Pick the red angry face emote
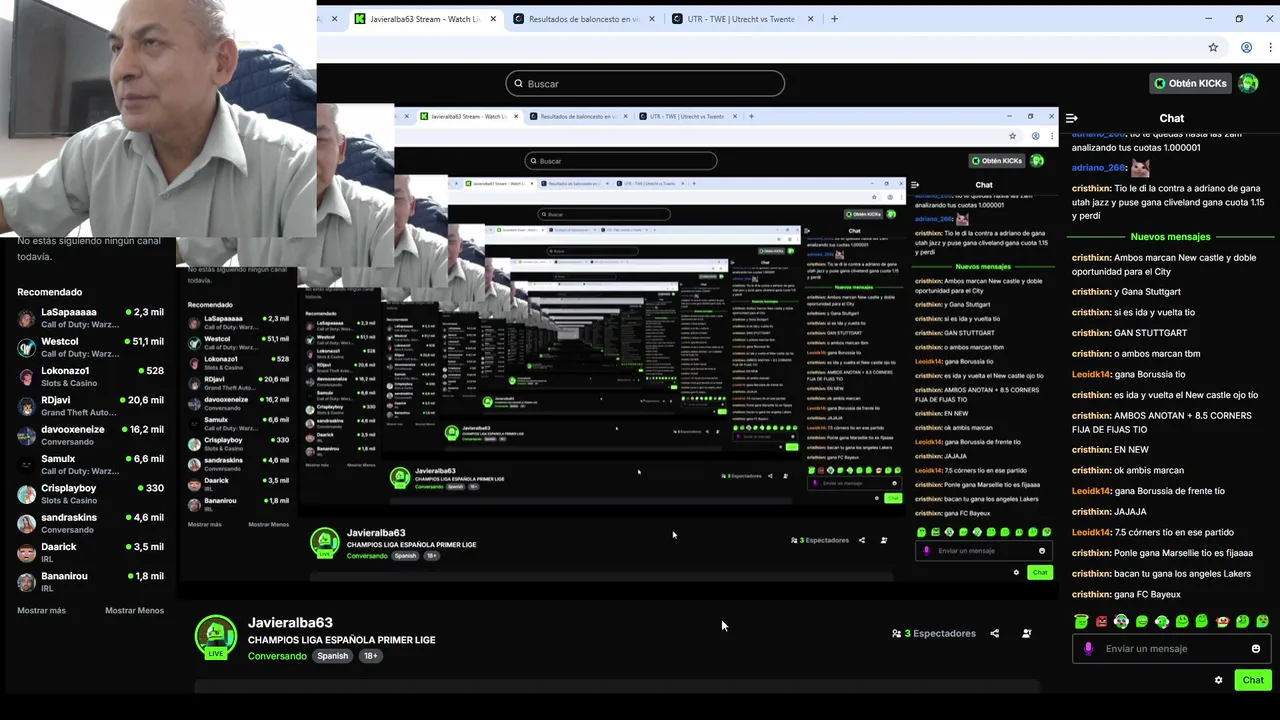The width and height of the screenshot is (1280, 720). click(x=1101, y=621)
